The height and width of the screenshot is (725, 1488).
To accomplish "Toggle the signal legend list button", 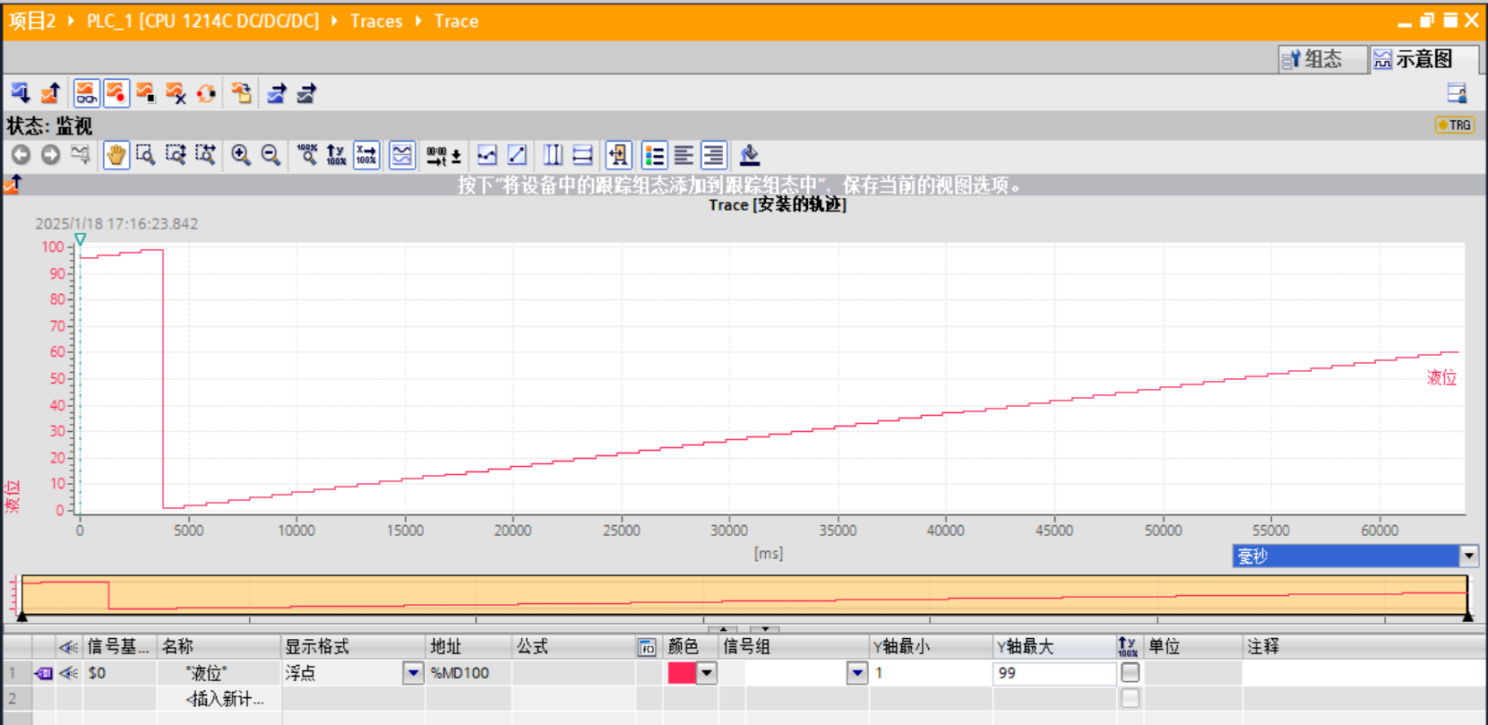I will coord(654,155).
